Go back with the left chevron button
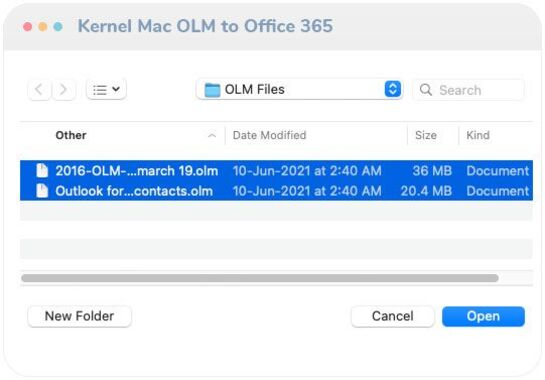The image size is (545, 380). (x=39, y=90)
